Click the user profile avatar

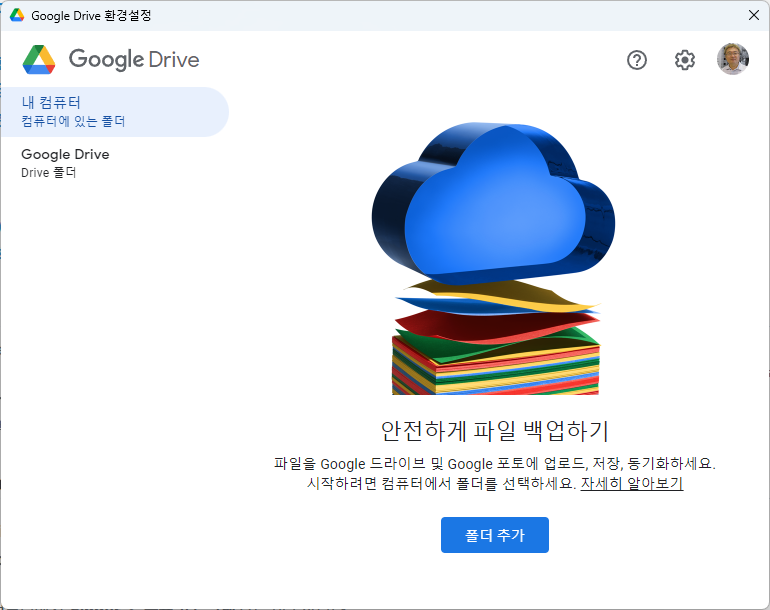[732, 59]
